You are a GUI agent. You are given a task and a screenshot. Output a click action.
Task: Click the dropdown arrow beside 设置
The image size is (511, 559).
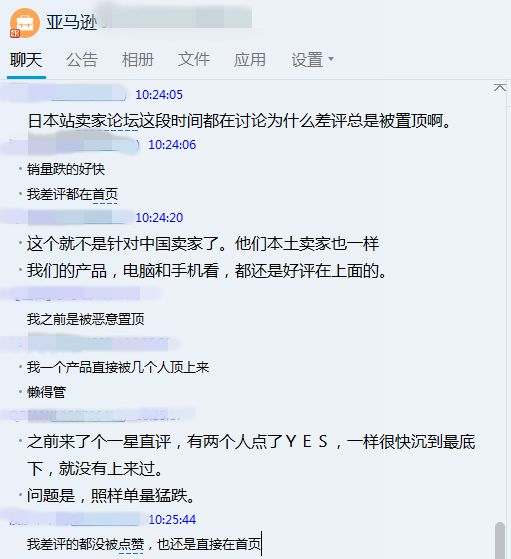[x=331, y=59]
